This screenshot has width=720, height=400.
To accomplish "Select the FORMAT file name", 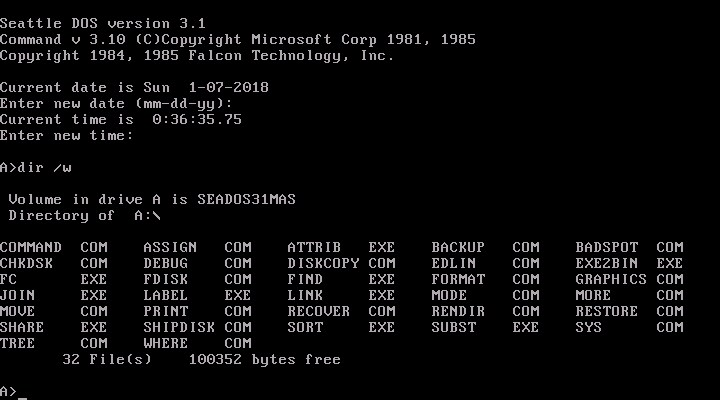I will [459, 279].
